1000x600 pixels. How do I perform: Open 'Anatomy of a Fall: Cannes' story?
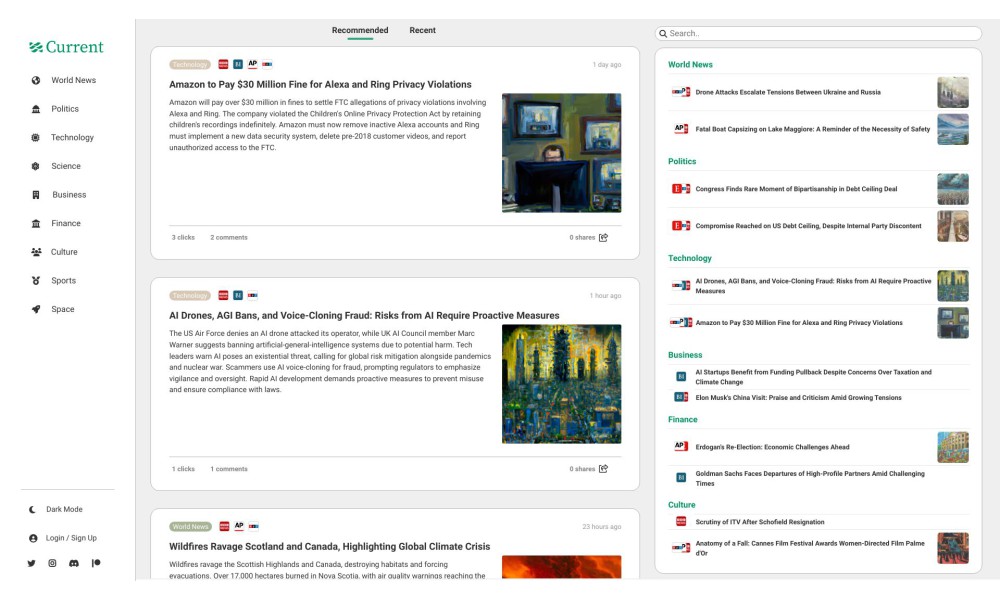click(x=810, y=548)
